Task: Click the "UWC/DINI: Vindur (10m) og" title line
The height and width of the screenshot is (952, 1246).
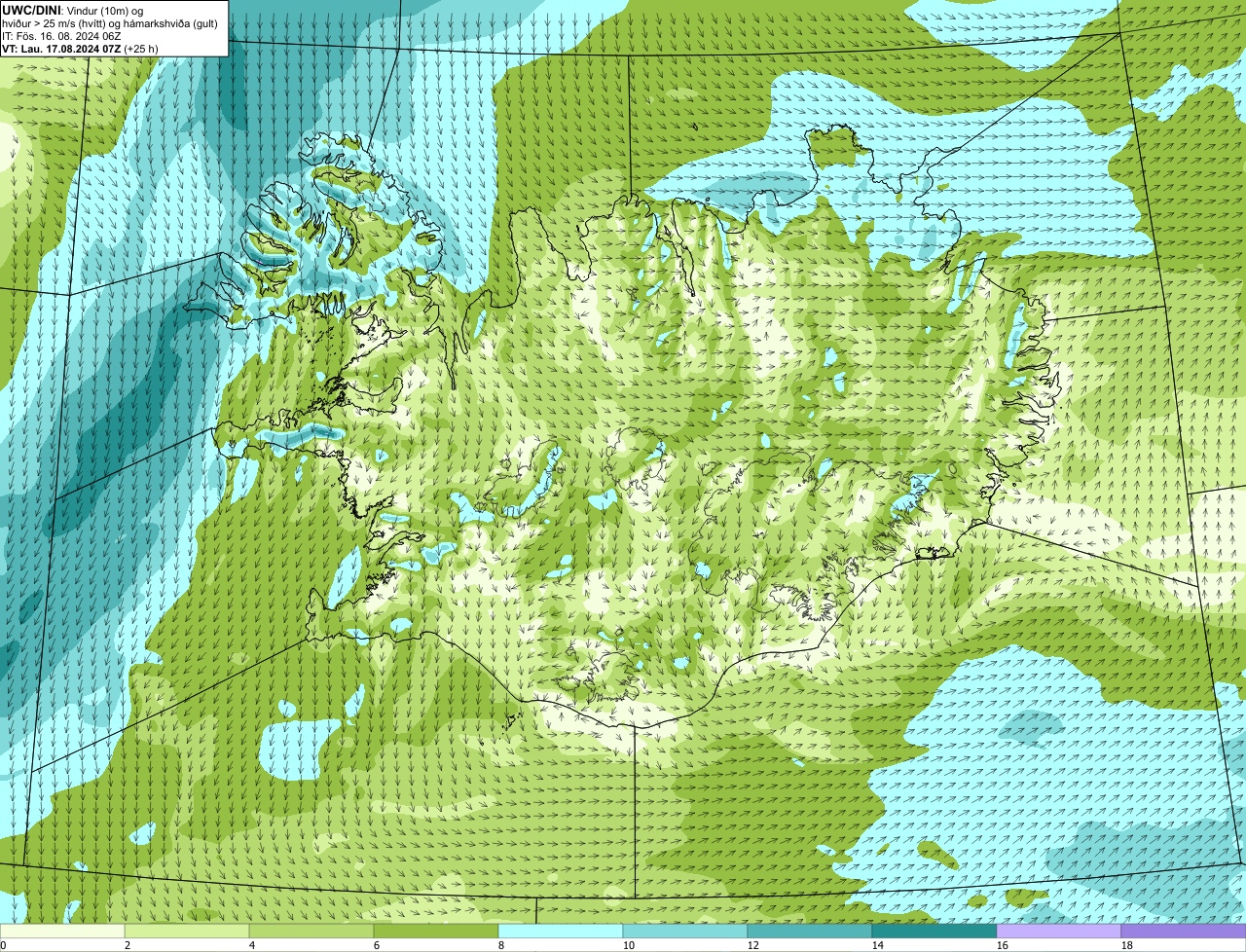Action: point(73,10)
